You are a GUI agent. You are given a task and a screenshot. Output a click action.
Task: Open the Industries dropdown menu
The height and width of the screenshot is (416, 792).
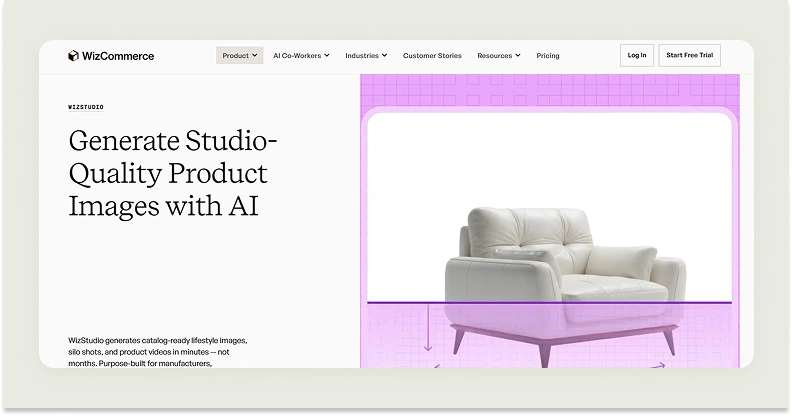[366, 56]
